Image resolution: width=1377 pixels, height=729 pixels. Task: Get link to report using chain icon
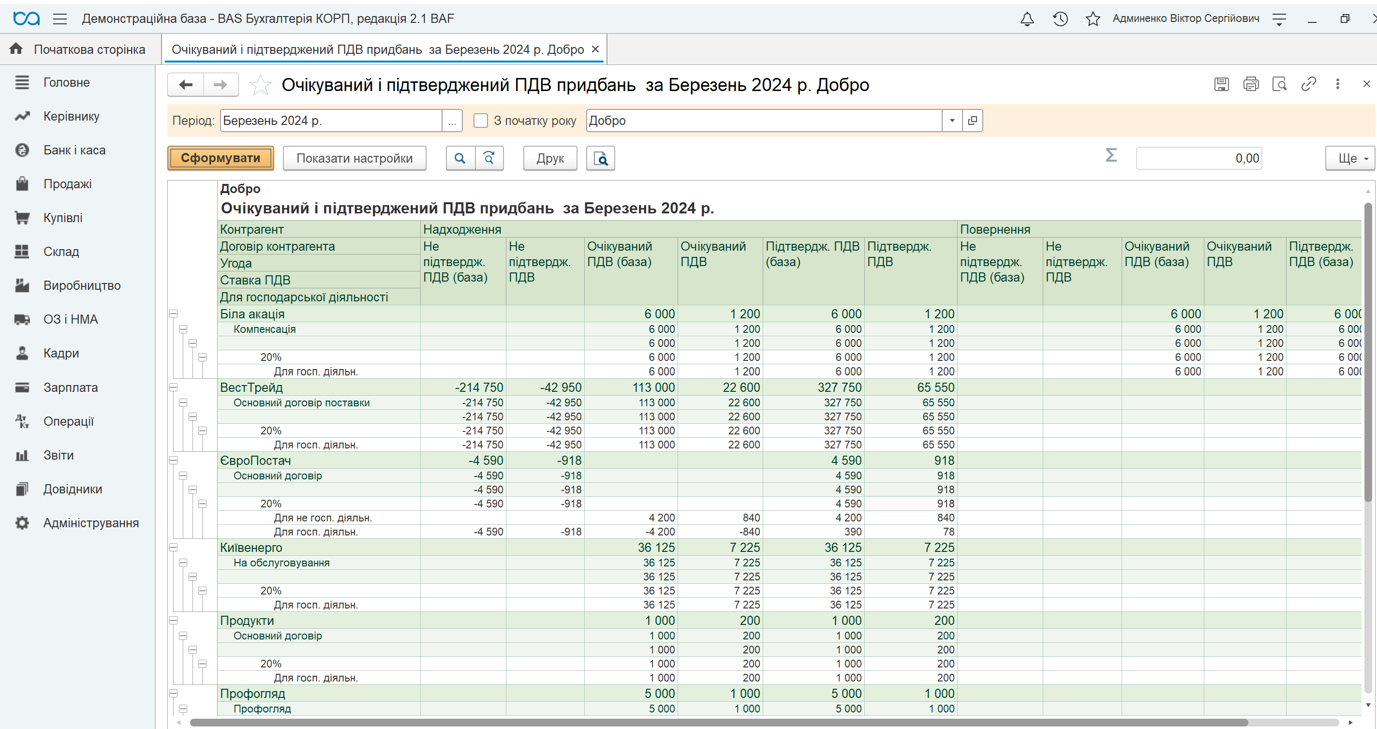1308,85
